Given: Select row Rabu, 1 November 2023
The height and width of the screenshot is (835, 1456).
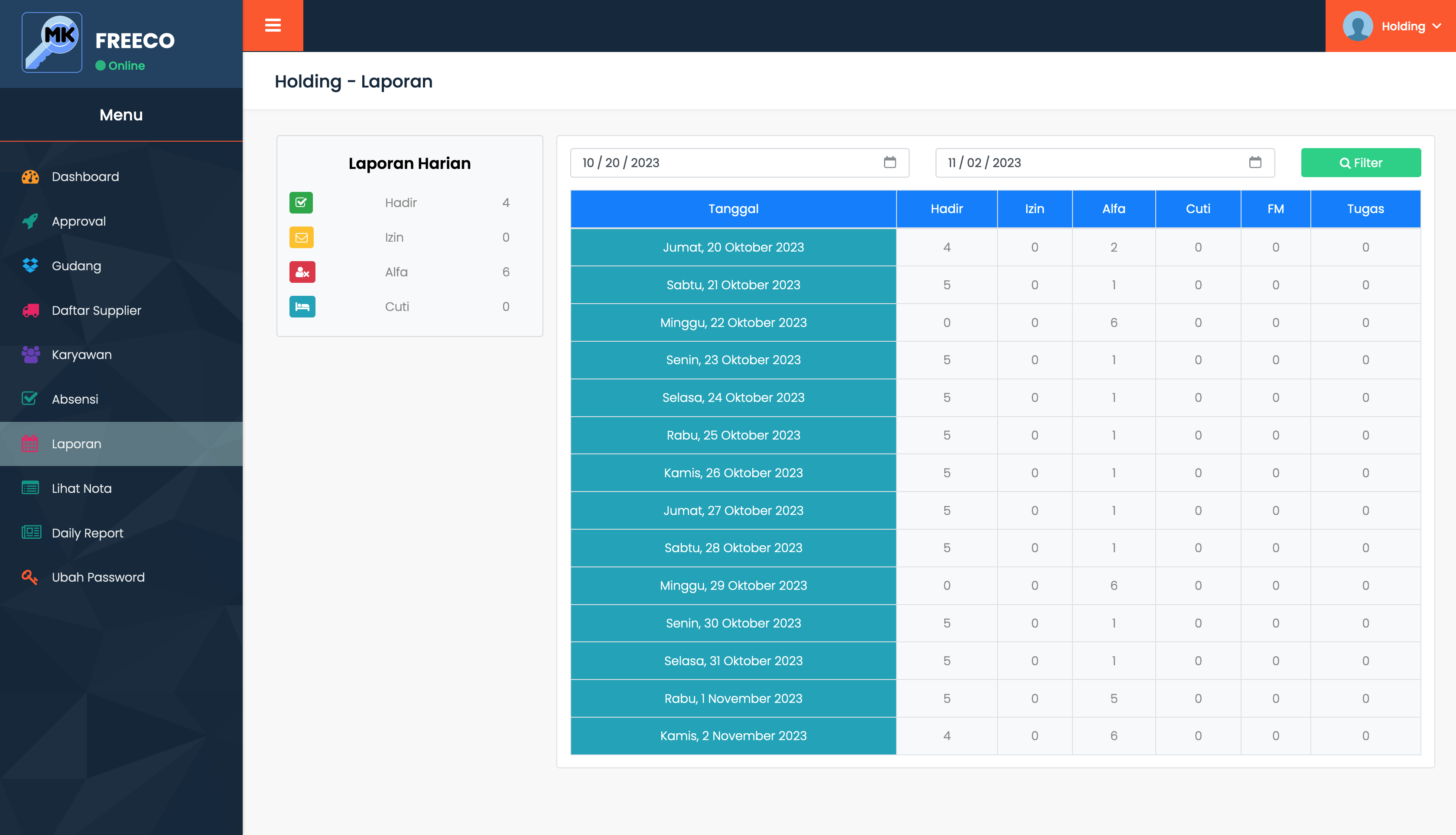Looking at the screenshot, I should [x=995, y=699].
